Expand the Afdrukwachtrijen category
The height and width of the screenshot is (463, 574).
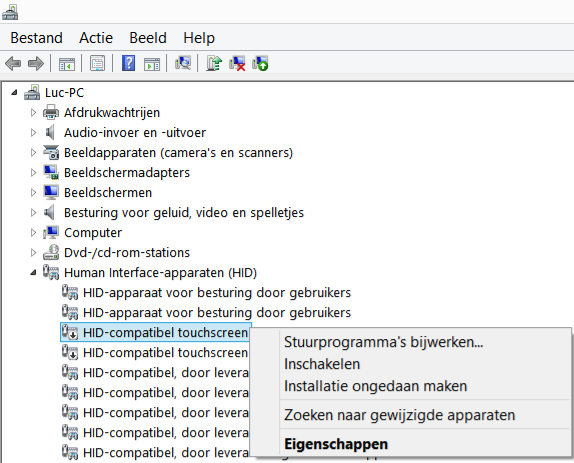(33, 113)
